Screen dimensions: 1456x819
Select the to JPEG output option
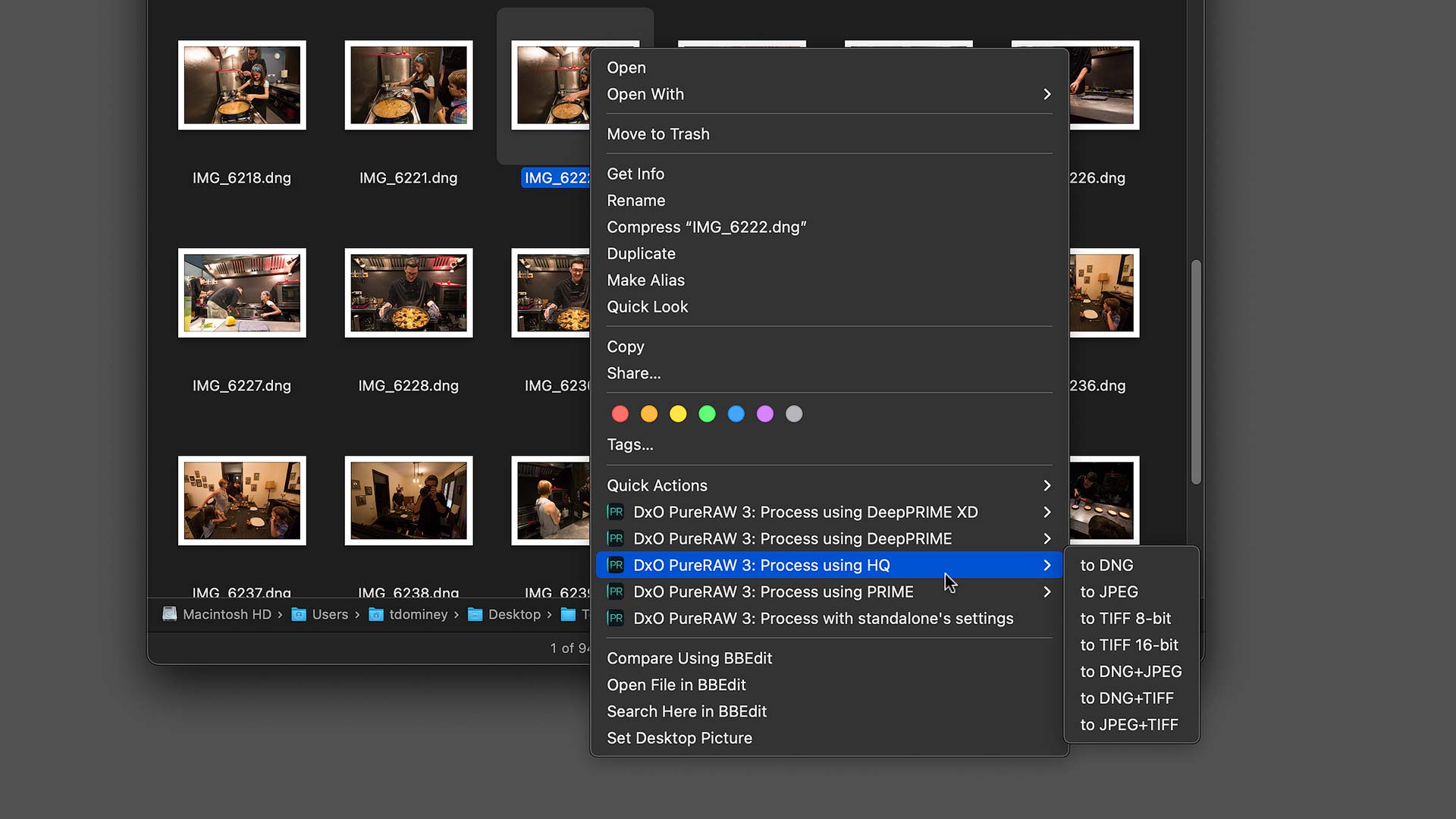(x=1109, y=591)
